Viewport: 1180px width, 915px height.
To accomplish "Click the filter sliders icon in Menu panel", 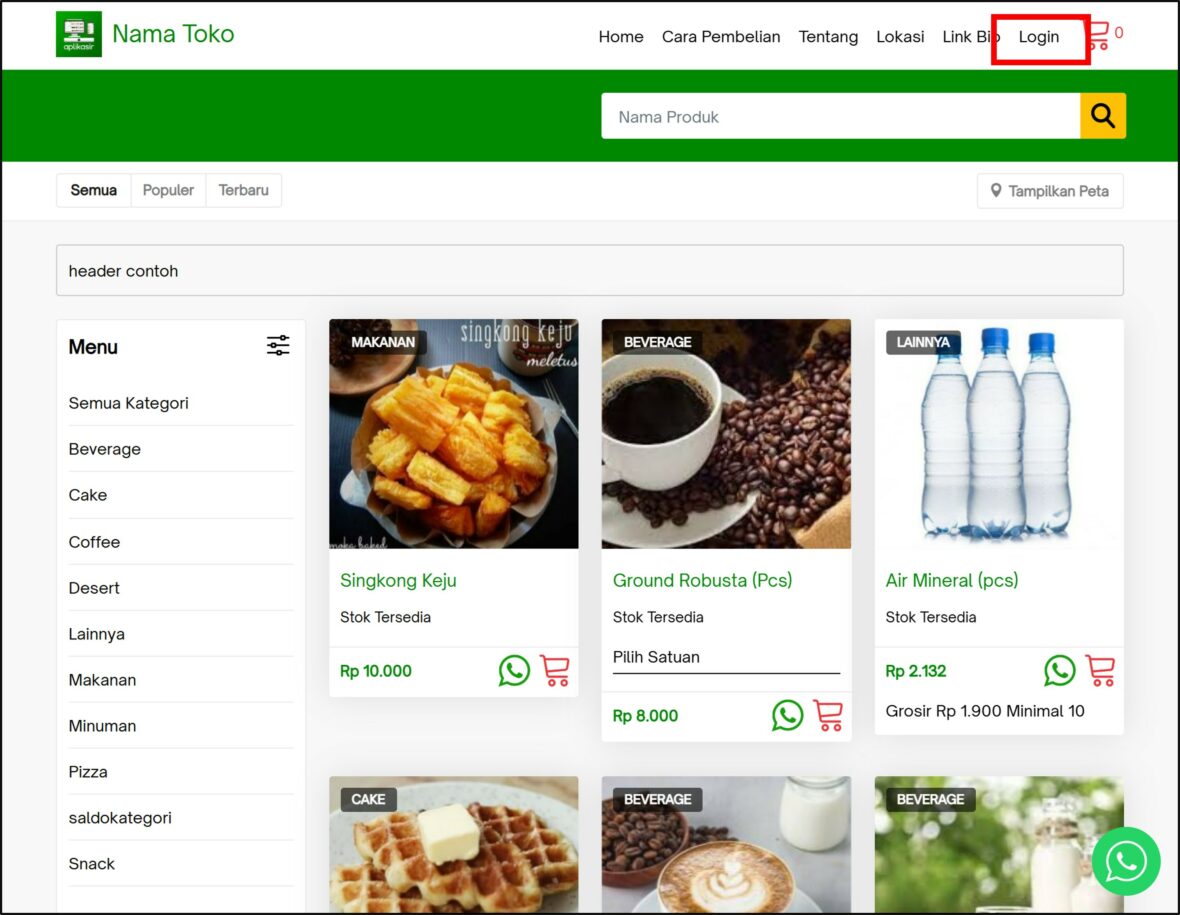I will pyautogui.click(x=278, y=344).
